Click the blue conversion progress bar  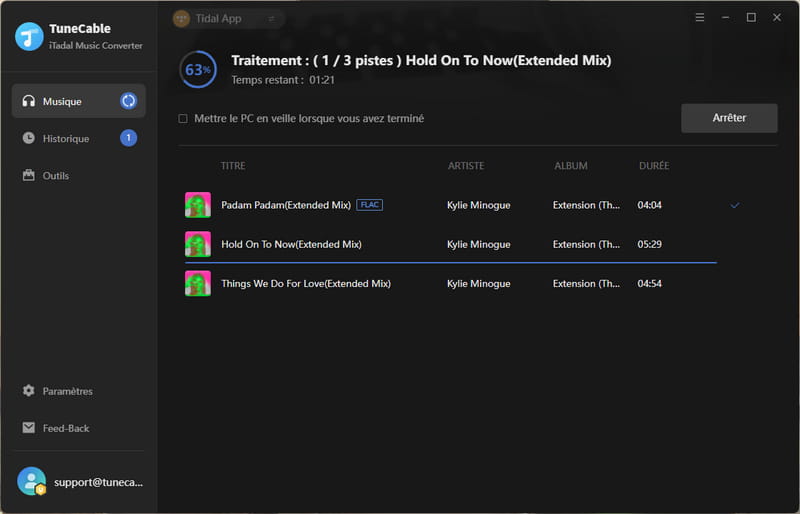coord(451,263)
